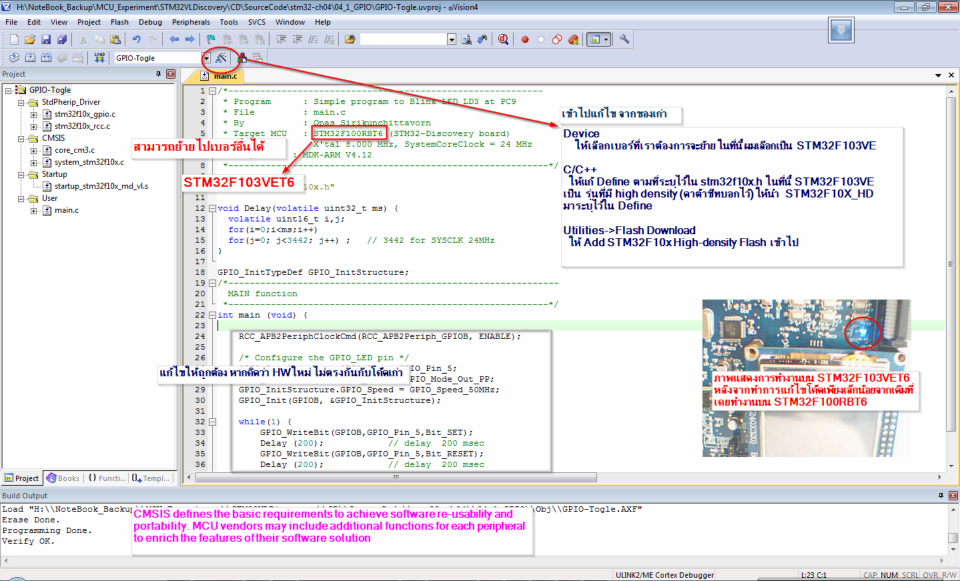960x581 pixels.
Task: Collapse the User group
Action: [x=21, y=198]
